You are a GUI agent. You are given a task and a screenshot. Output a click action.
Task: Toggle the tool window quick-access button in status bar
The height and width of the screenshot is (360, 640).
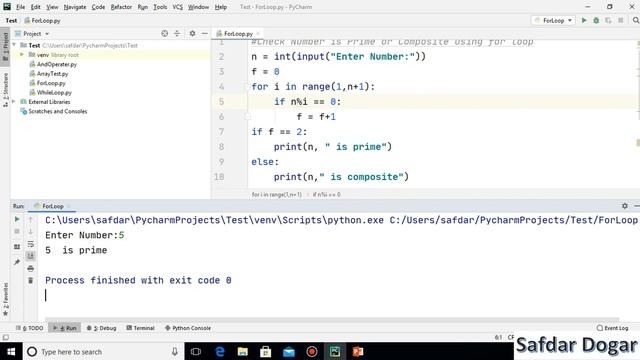tap(6, 337)
